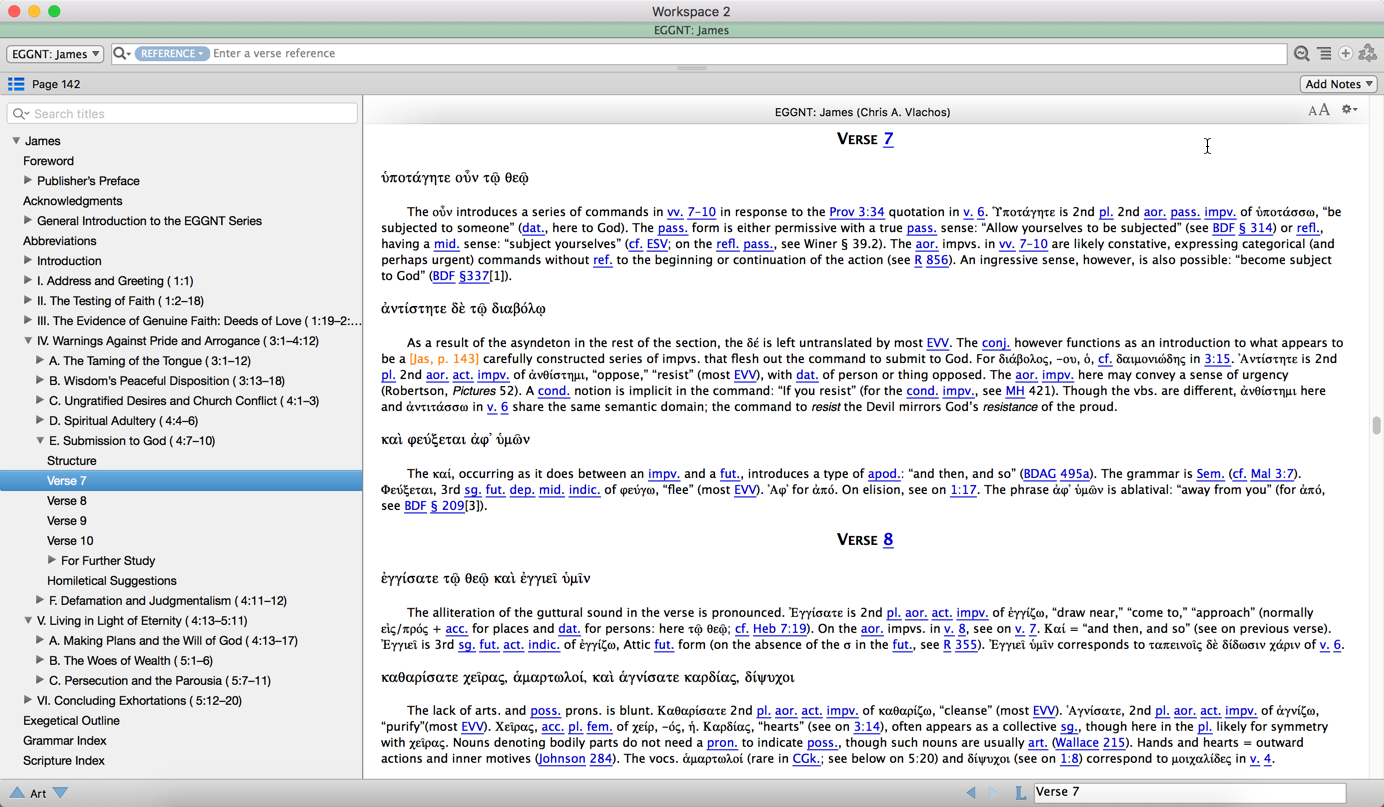Select Verse 10 in the contents tree
This screenshot has height=807, width=1384.
[70, 541]
